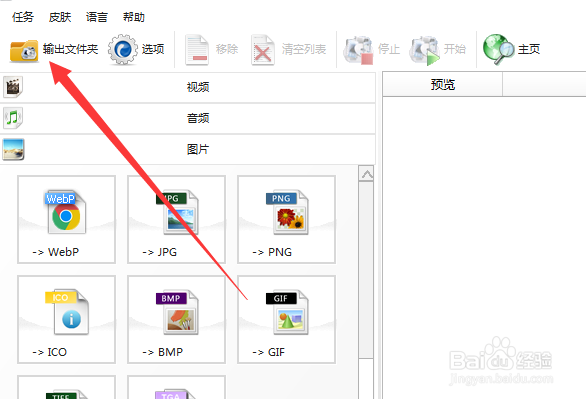586x399 pixels.
Task: Expand the 视频 category bar
Action: click(188, 87)
